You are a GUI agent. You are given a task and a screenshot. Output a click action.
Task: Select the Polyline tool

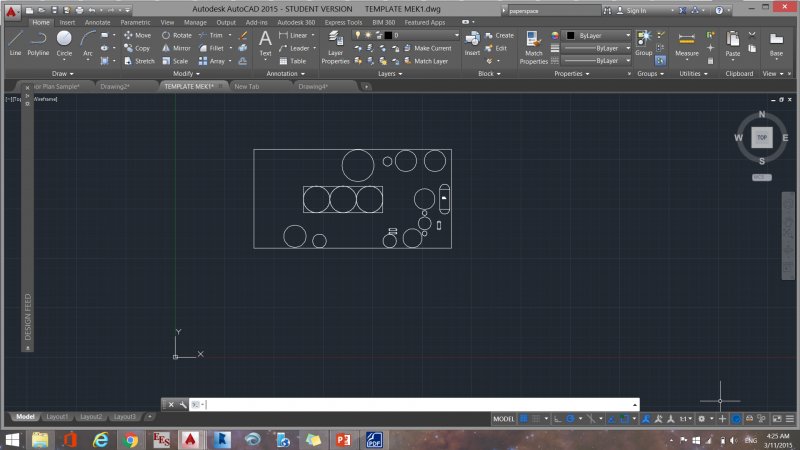pyautogui.click(x=38, y=42)
